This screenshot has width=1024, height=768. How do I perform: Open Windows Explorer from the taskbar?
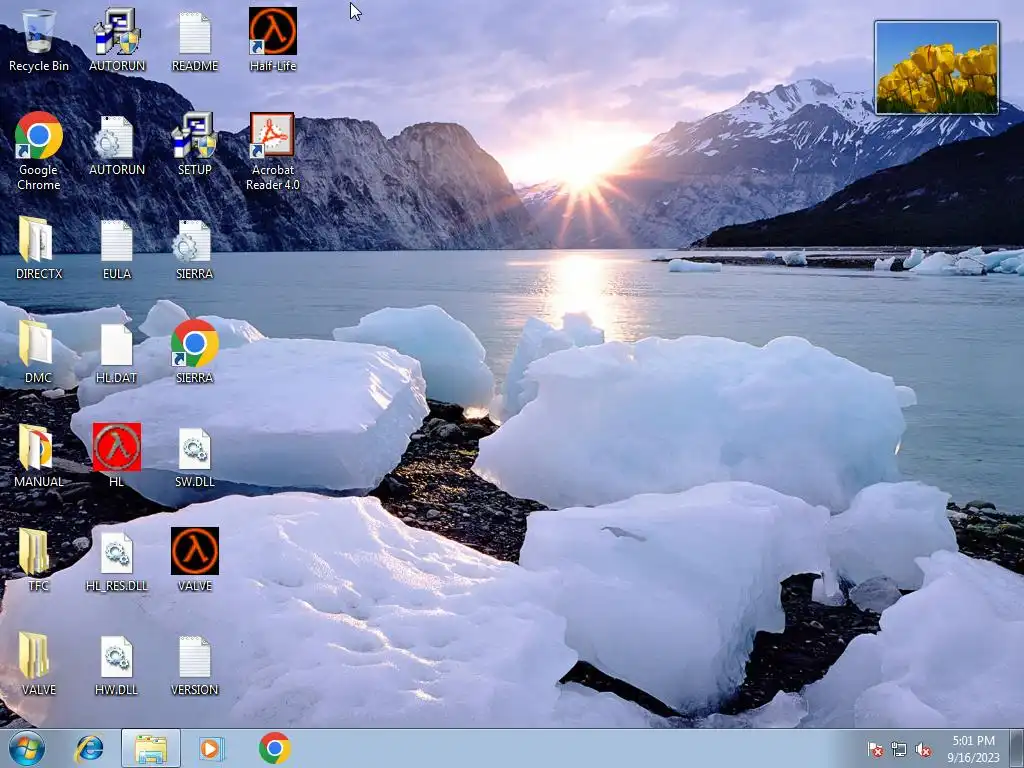tap(151, 748)
